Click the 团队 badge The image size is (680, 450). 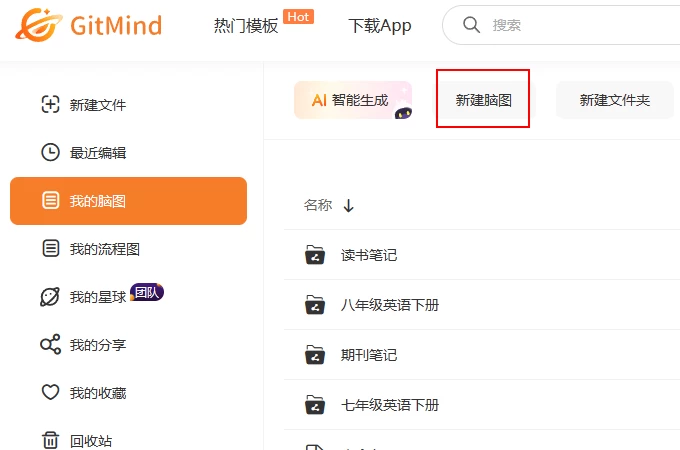147,292
